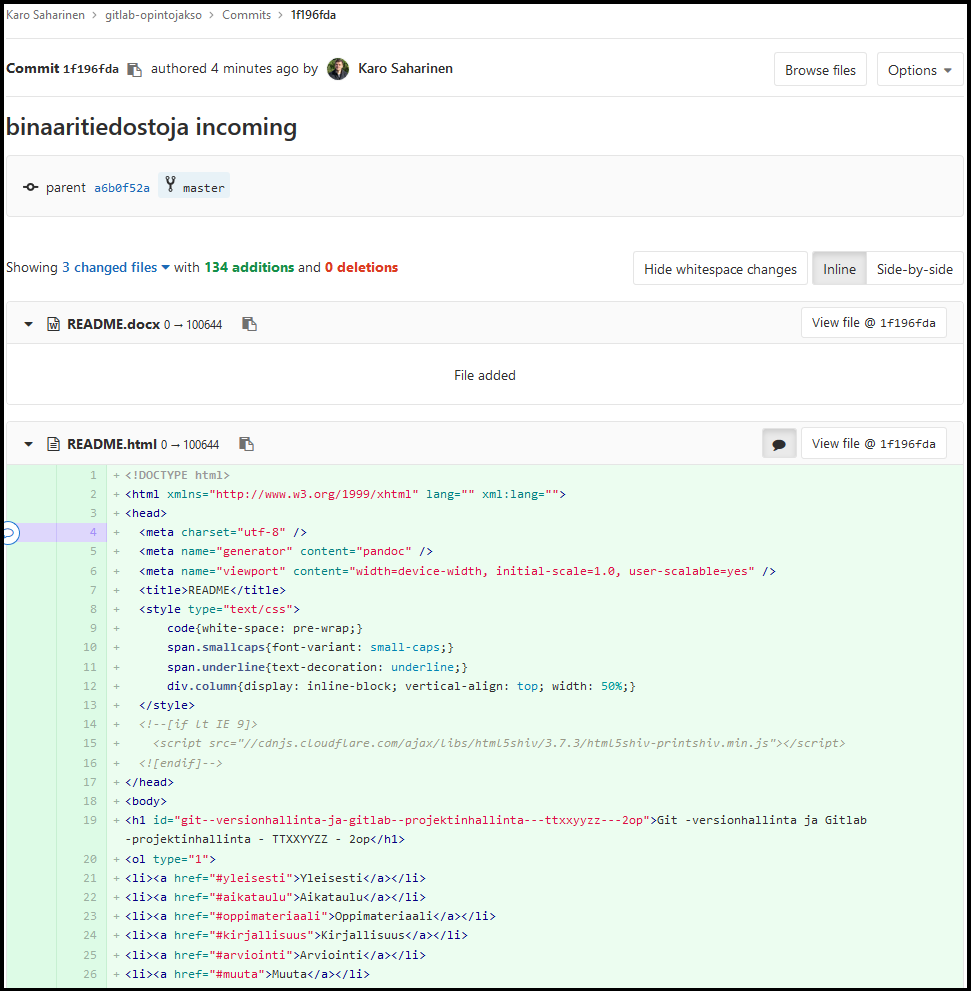The width and height of the screenshot is (971, 991).
Task: Click the file icon beside README.html
Action: tap(54, 444)
